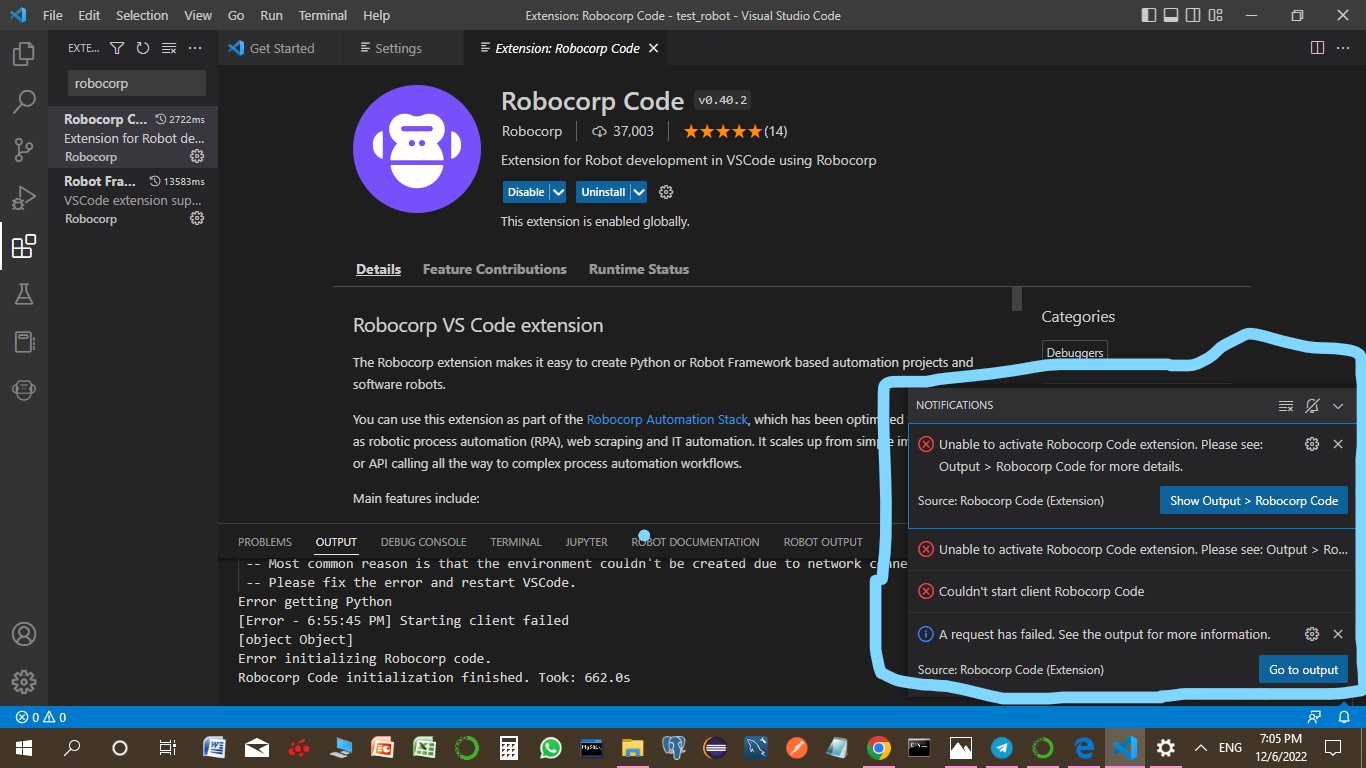Click the filter extensions funnel icon
Image resolution: width=1366 pixels, height=768 pixels.
click(x=117, y=48)
